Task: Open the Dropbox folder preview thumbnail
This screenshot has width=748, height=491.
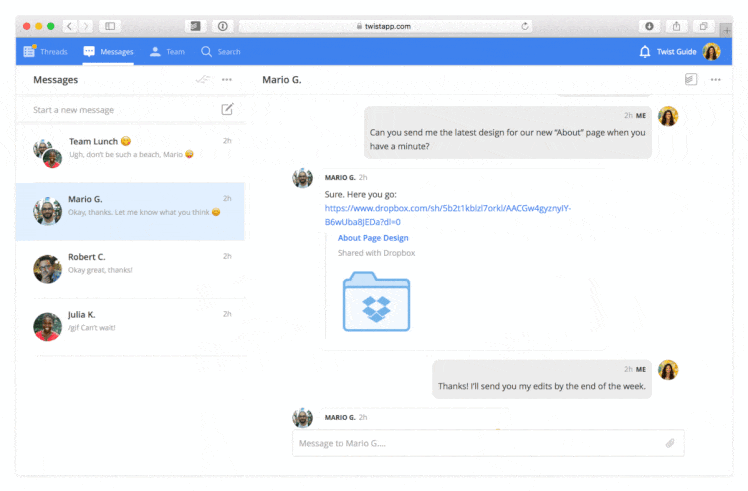Action: (376, 302)
